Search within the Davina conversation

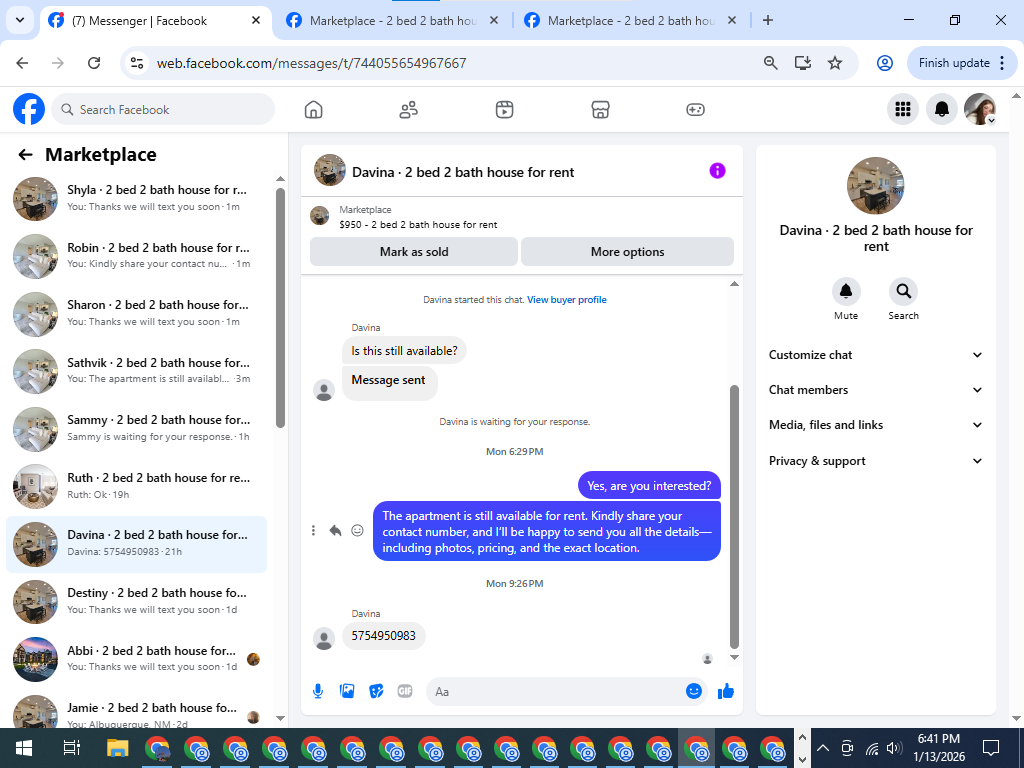pos(903,292)
